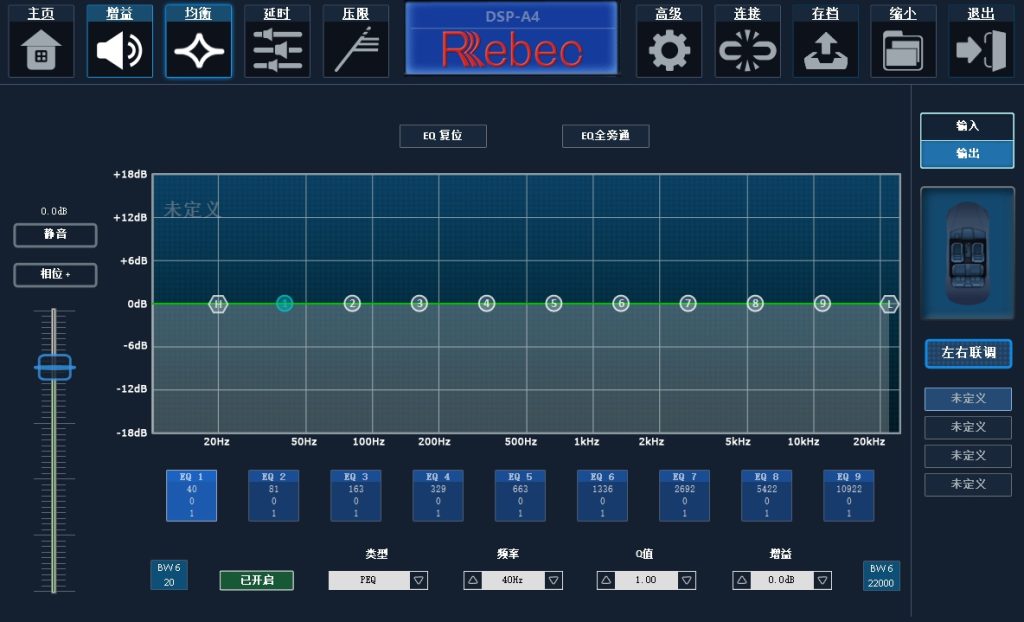Select the EQ 1 band card (40)

(191, 495)
